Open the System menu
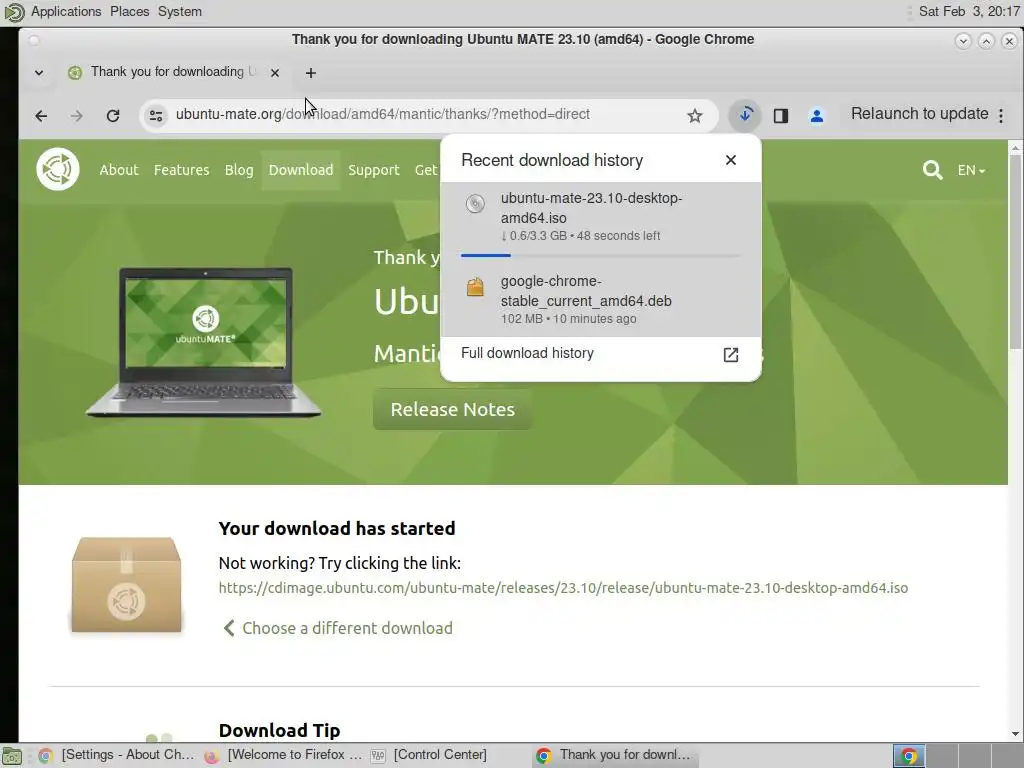The image size is (1024, 768). (x=180, y=11)
